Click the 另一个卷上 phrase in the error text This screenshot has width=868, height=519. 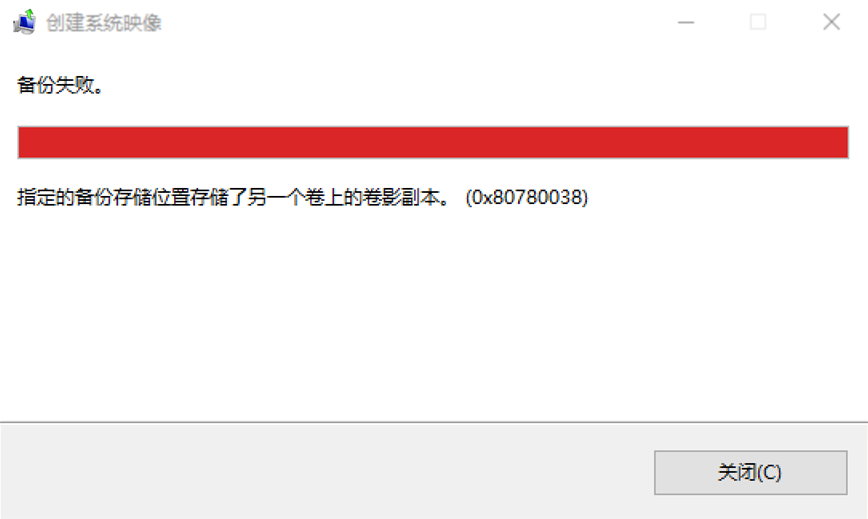[x=295, y=197]
